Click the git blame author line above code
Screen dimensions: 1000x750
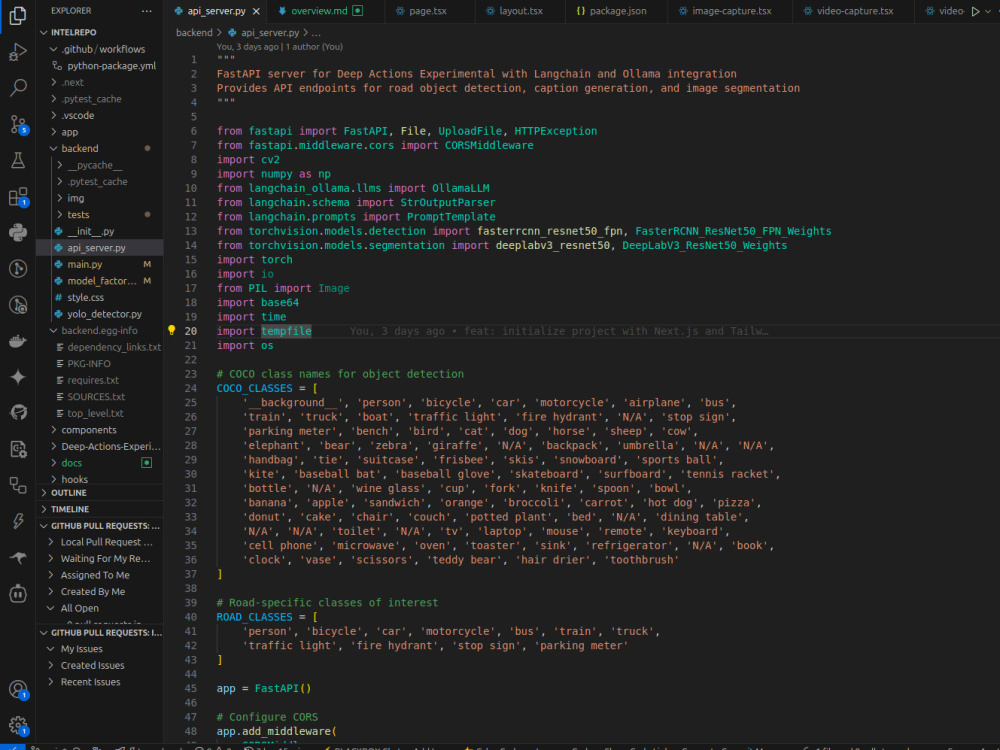click(x=279, y=47)
